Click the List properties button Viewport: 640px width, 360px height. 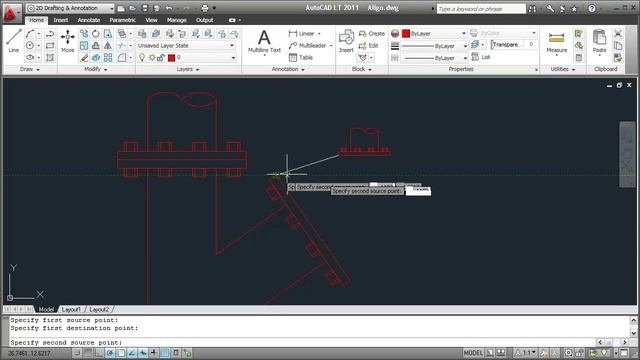tap(481, 57)
